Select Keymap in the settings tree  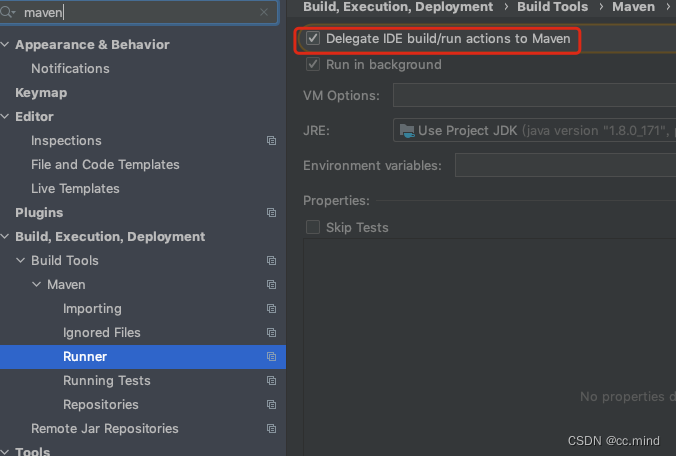pyautogui.click(x=39, y=93)
